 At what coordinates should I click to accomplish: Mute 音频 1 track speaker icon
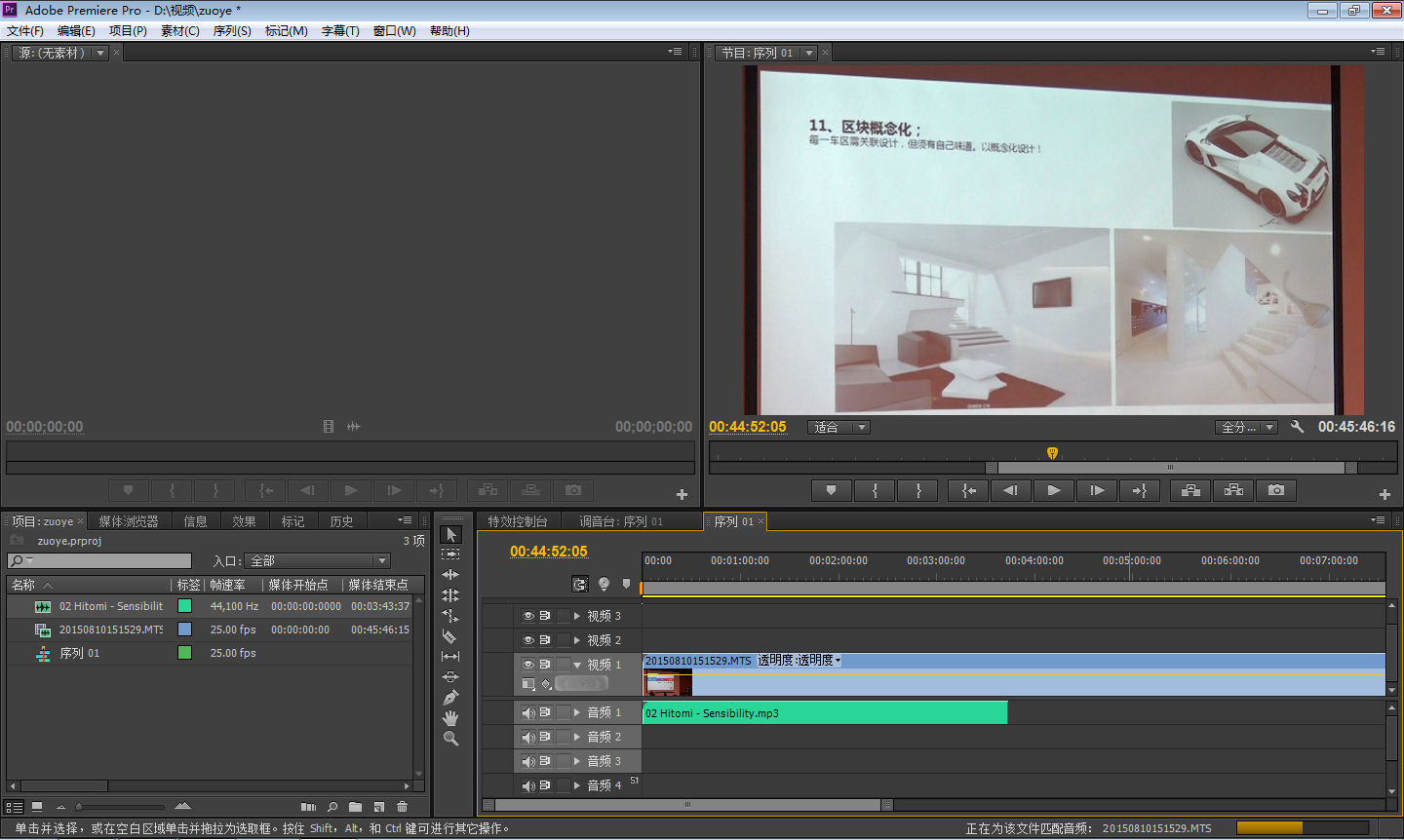click(x=527, y=712)
